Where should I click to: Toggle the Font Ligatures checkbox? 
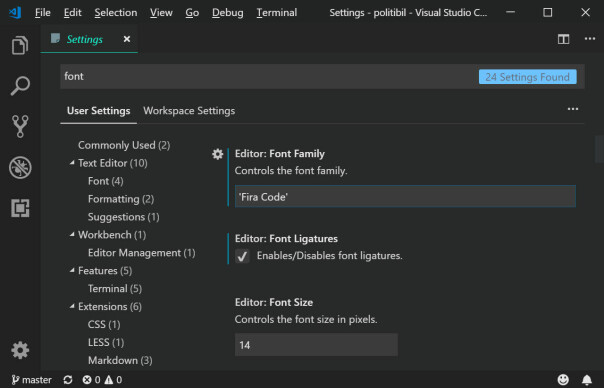click(242, 256)
